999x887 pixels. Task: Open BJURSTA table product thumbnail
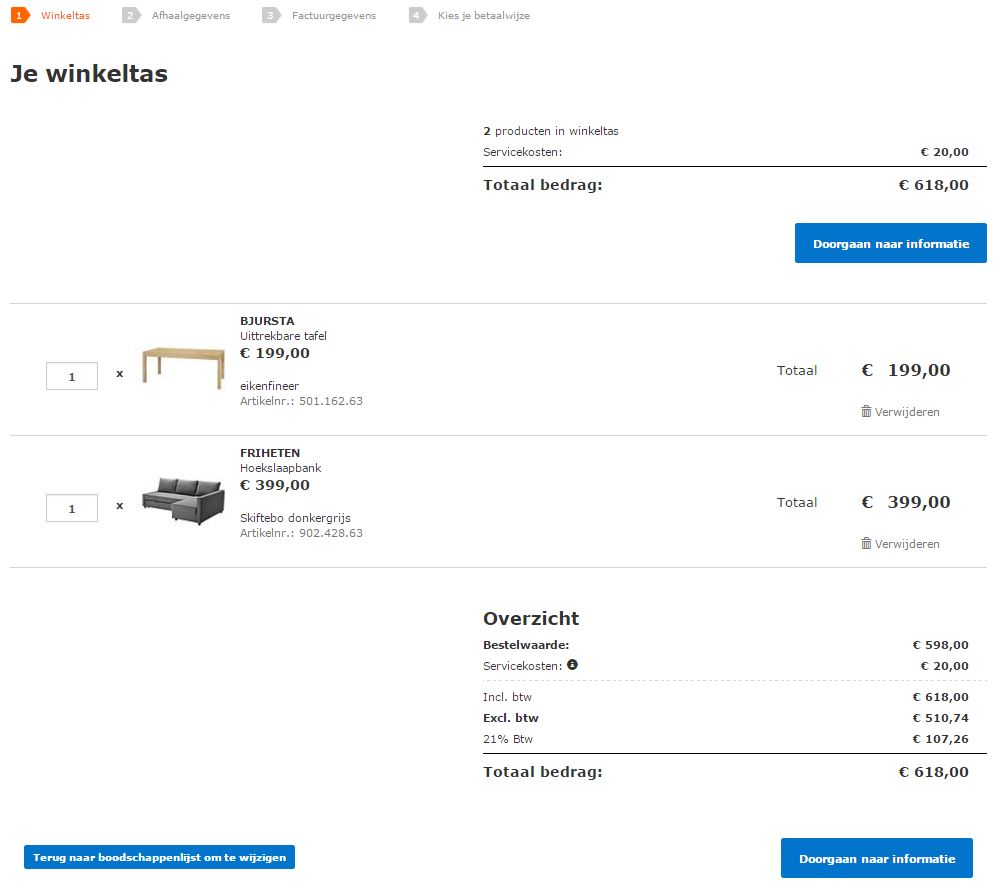tap(183, 368)
